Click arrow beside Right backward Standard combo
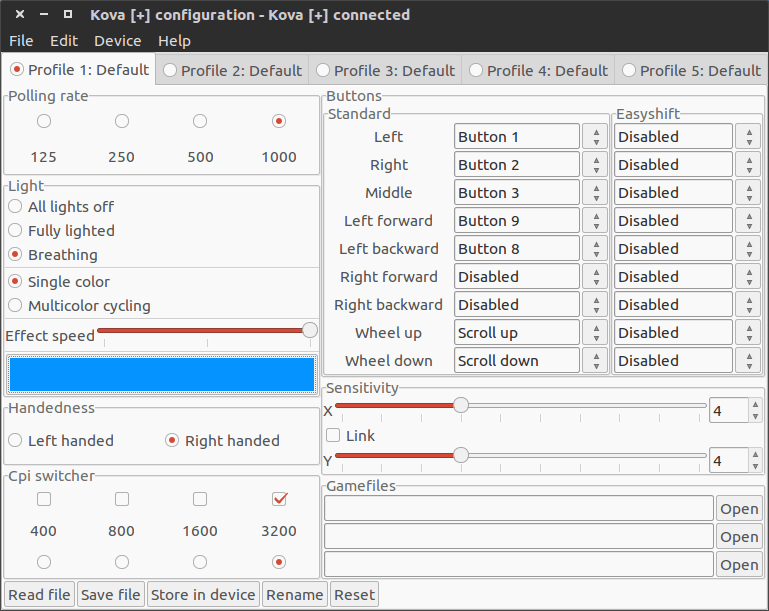Viewport: 769px width, 611px height. pyautogui.click(x=596, y=305)
